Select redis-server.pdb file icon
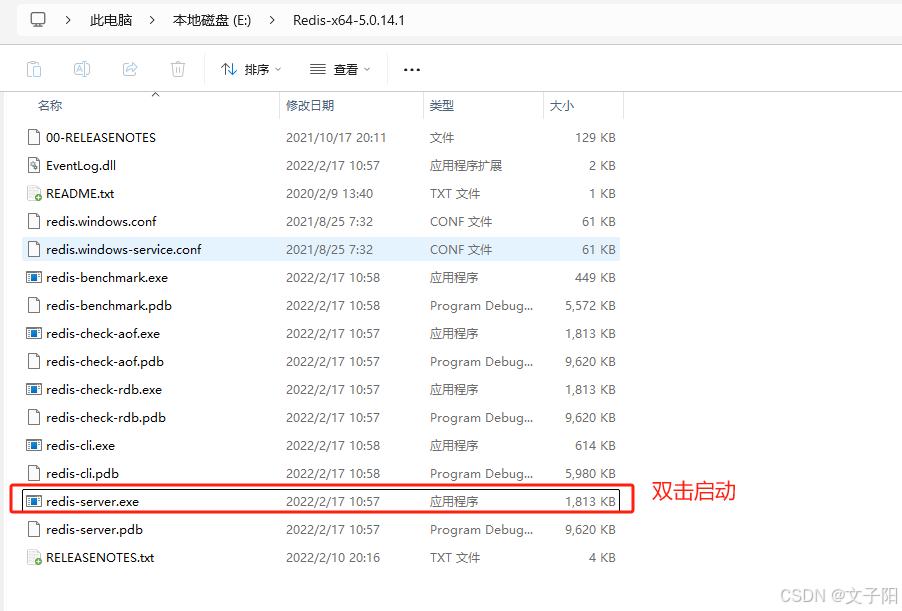 pos(34,529)
